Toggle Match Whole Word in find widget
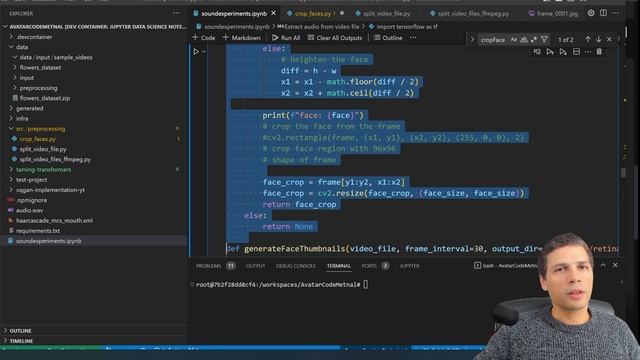The image size is (640, 360). pyautogui.click(x=524, y=40)
